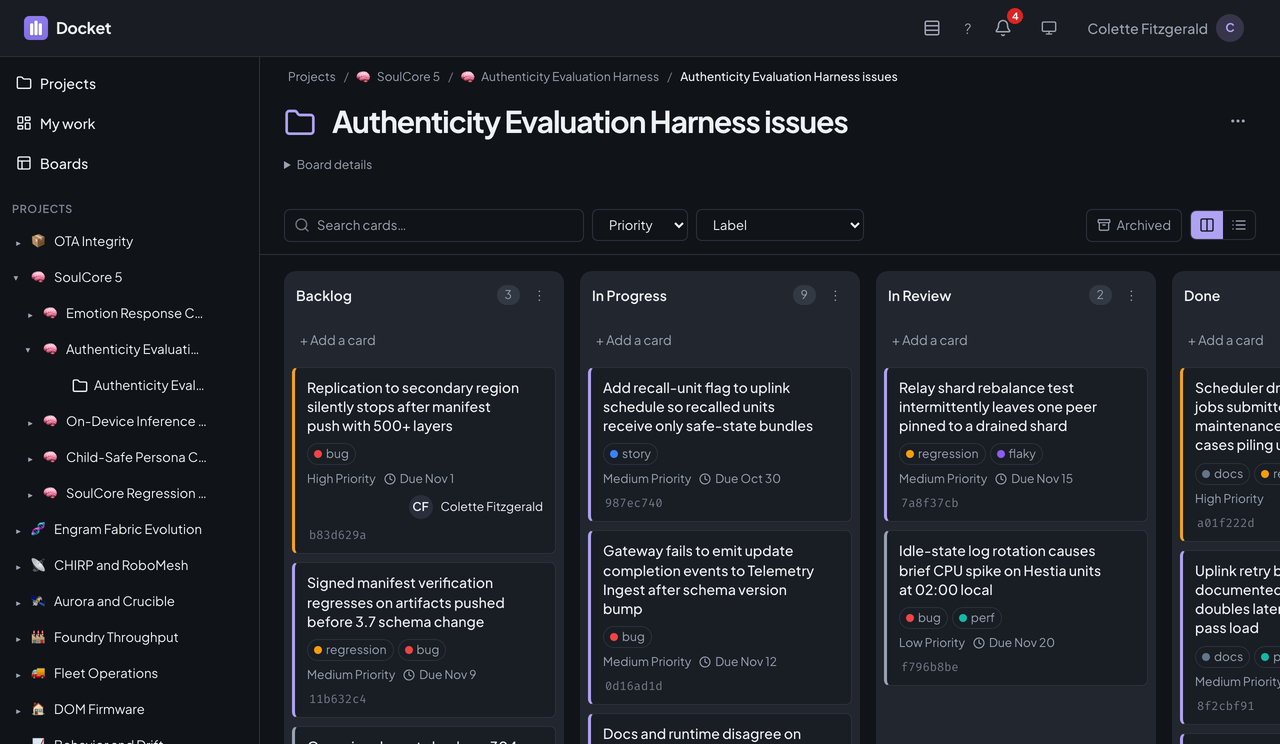Select the CHIRP and RoboMesh project
The image size is (1280, 744).
click(x=121, y=565)
